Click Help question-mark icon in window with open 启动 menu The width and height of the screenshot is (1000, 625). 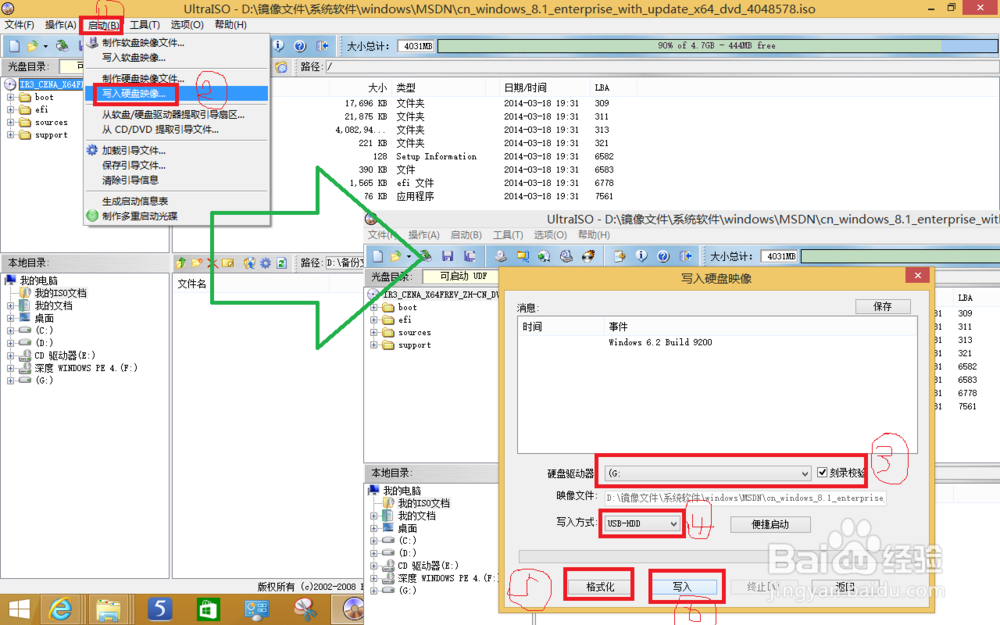click(300, 46)
